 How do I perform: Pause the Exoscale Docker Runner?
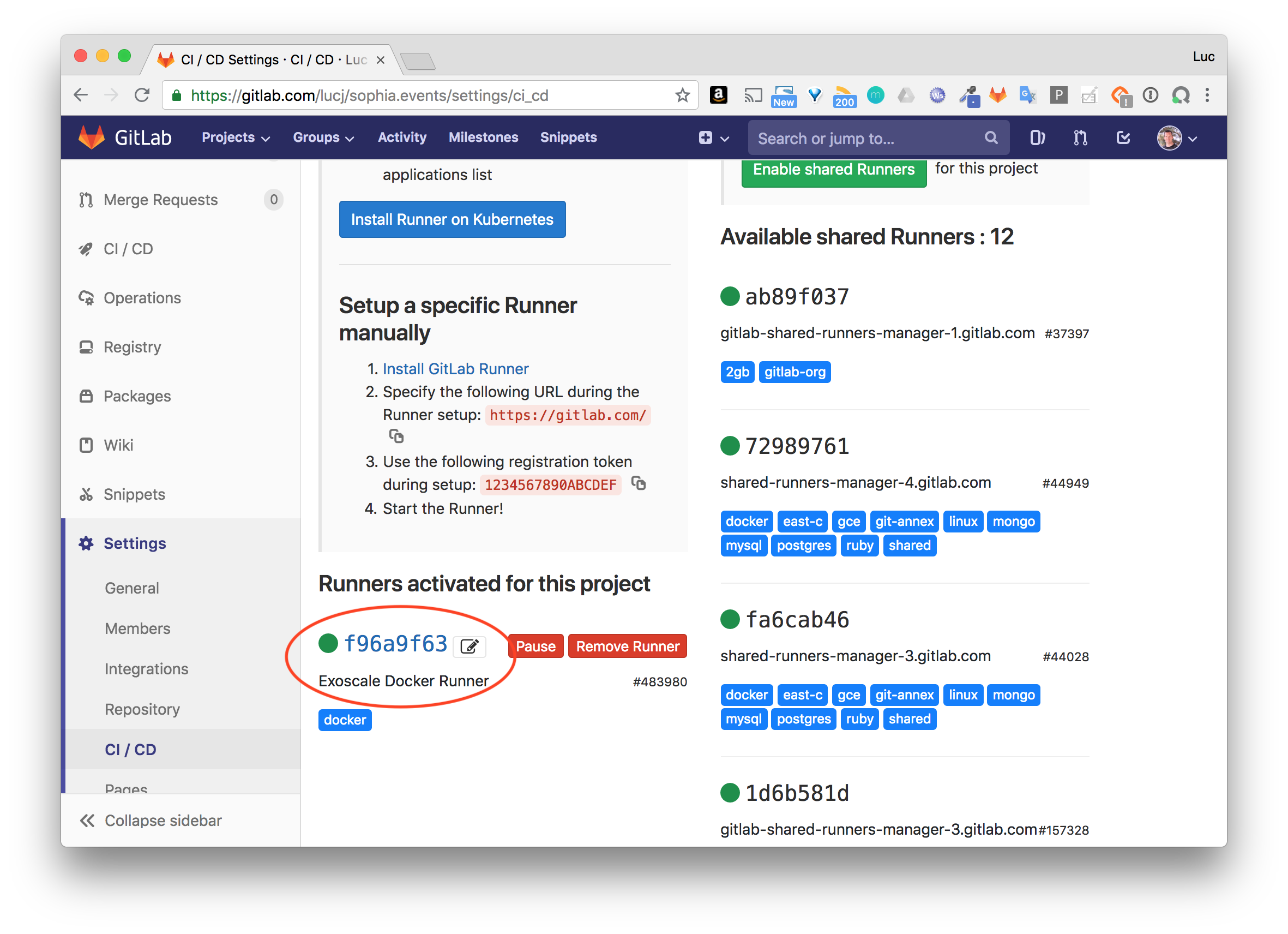tap(535, 646)
